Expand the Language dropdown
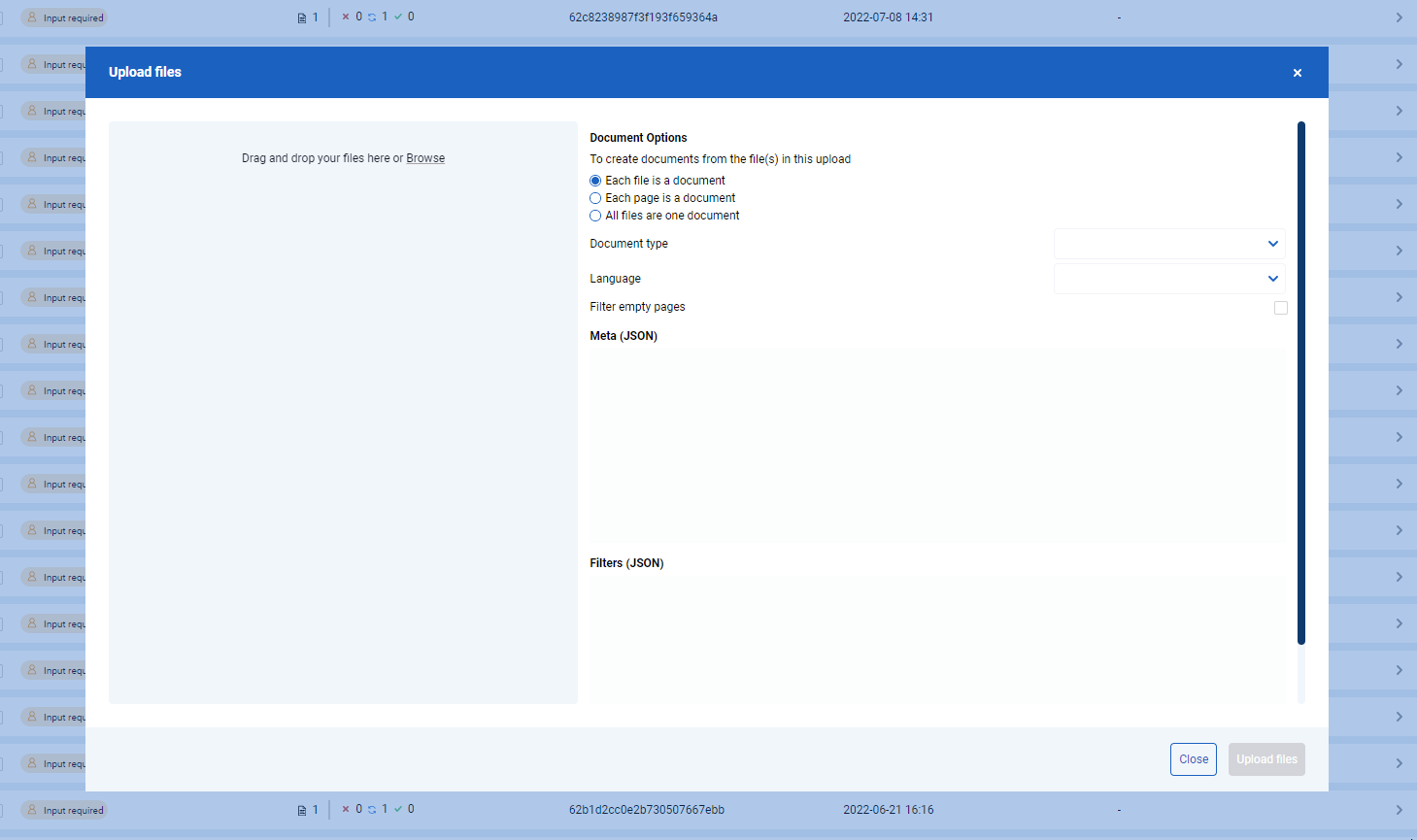 click(1169, 279)
